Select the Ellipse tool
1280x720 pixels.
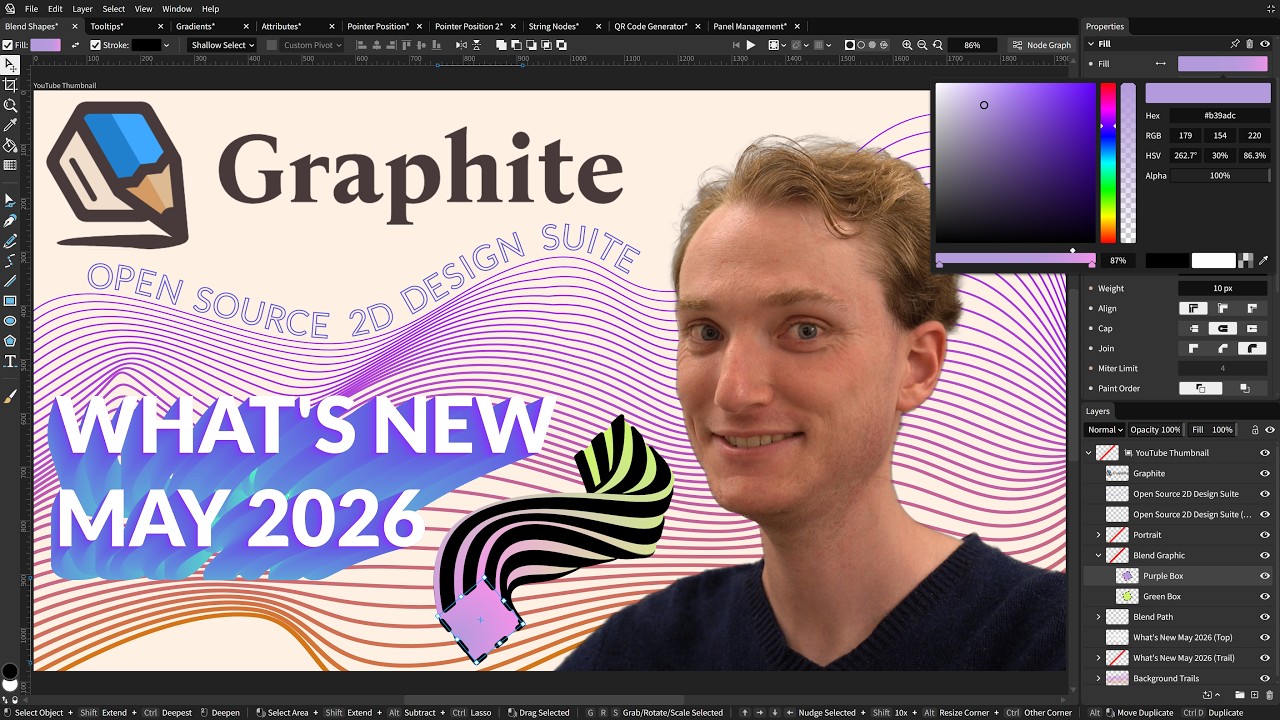coord(10,321)
